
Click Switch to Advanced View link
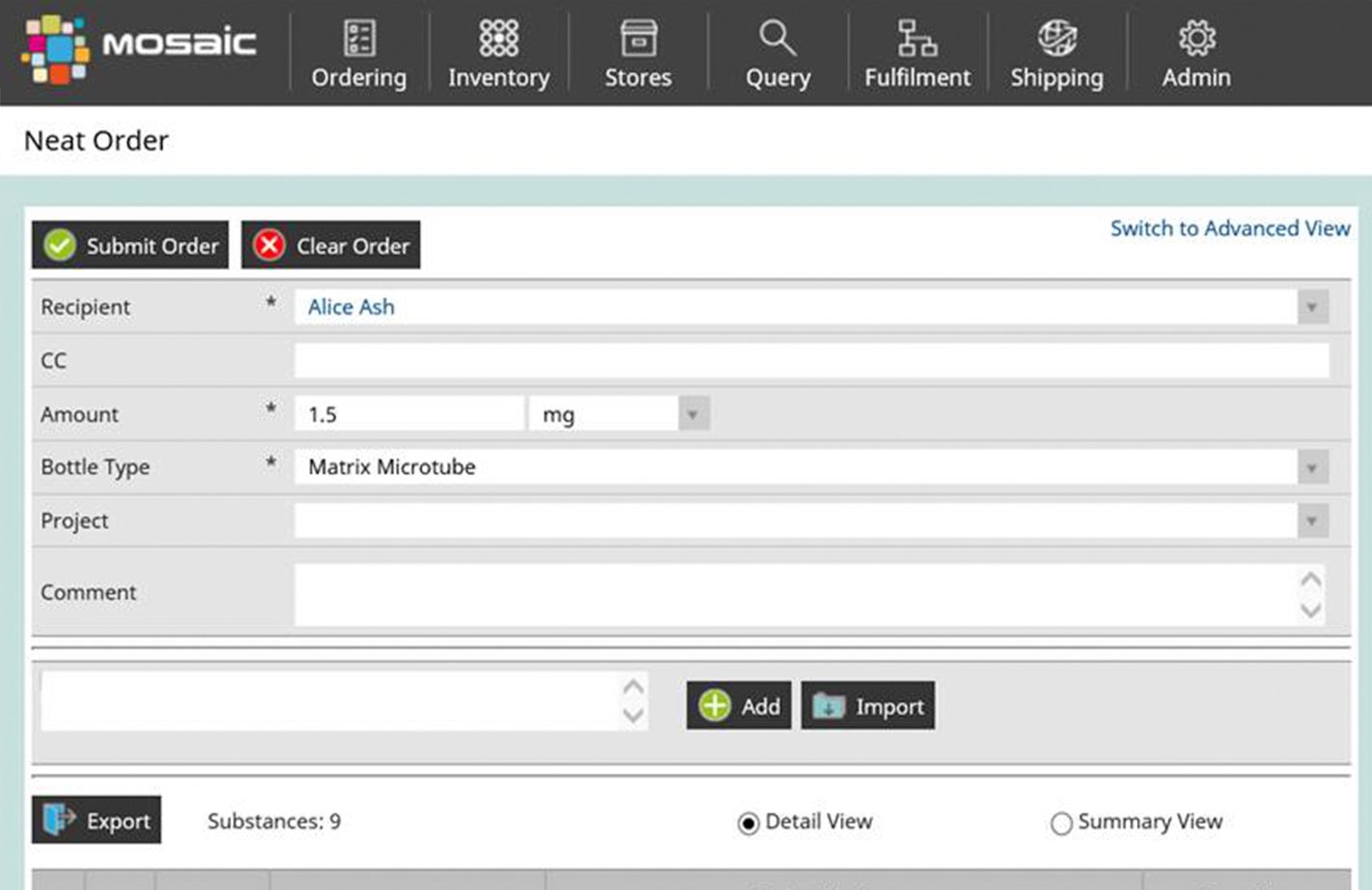[1229, 228]
